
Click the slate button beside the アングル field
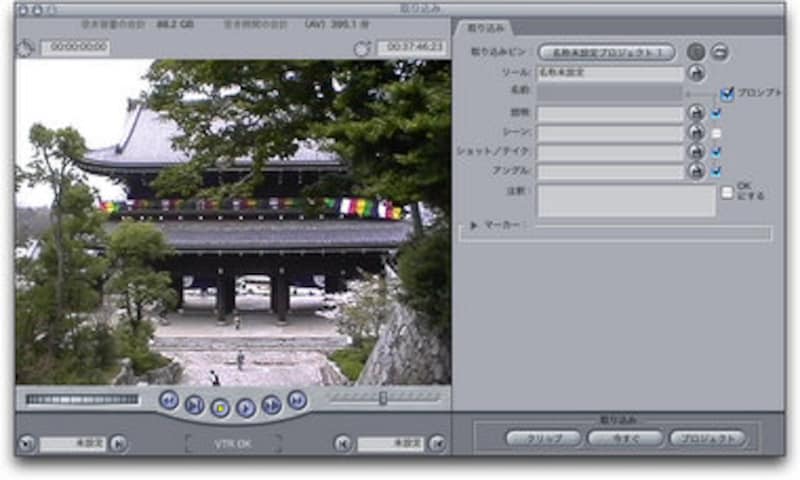tap(696, 171)
